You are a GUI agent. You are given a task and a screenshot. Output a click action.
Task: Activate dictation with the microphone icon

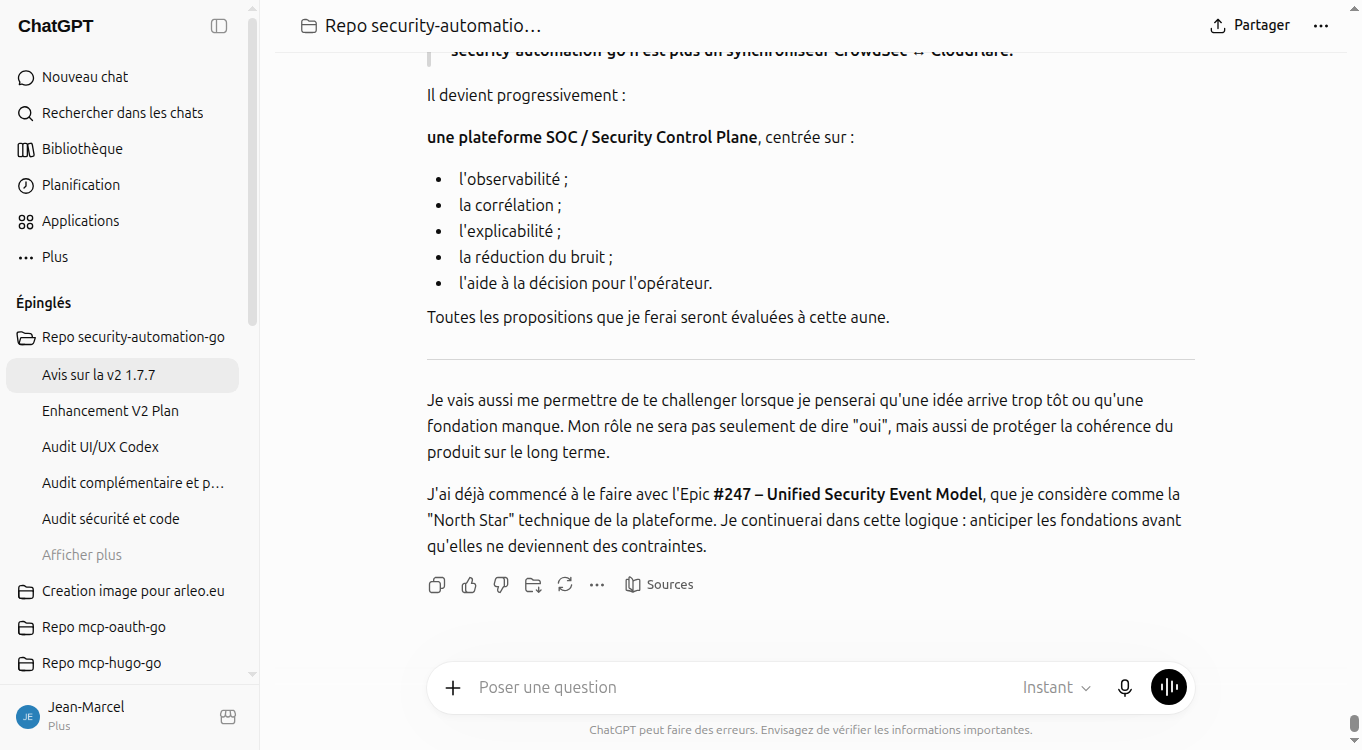1125,687
